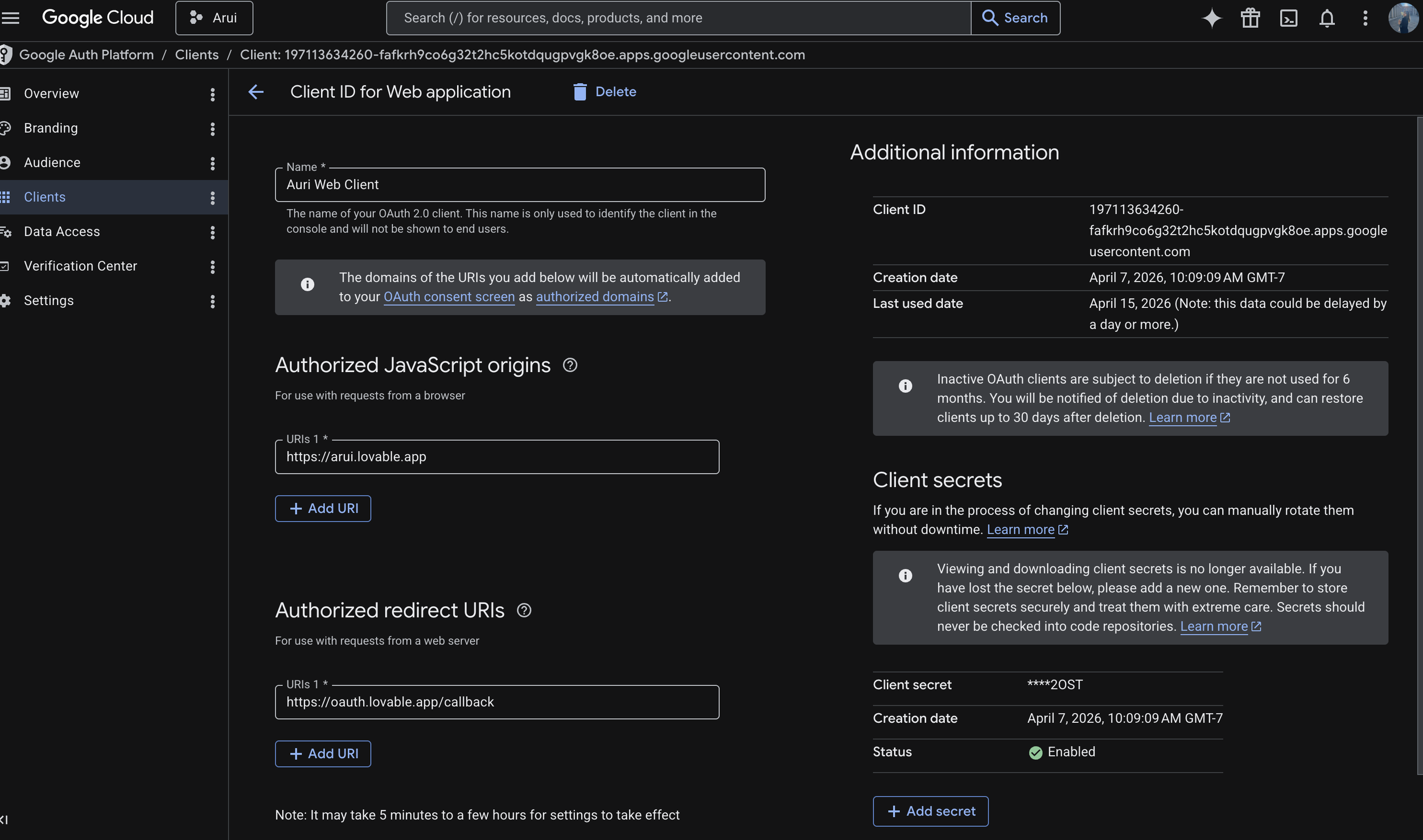Open the Settings section
1423x840 pixels.
coord(48,300)
